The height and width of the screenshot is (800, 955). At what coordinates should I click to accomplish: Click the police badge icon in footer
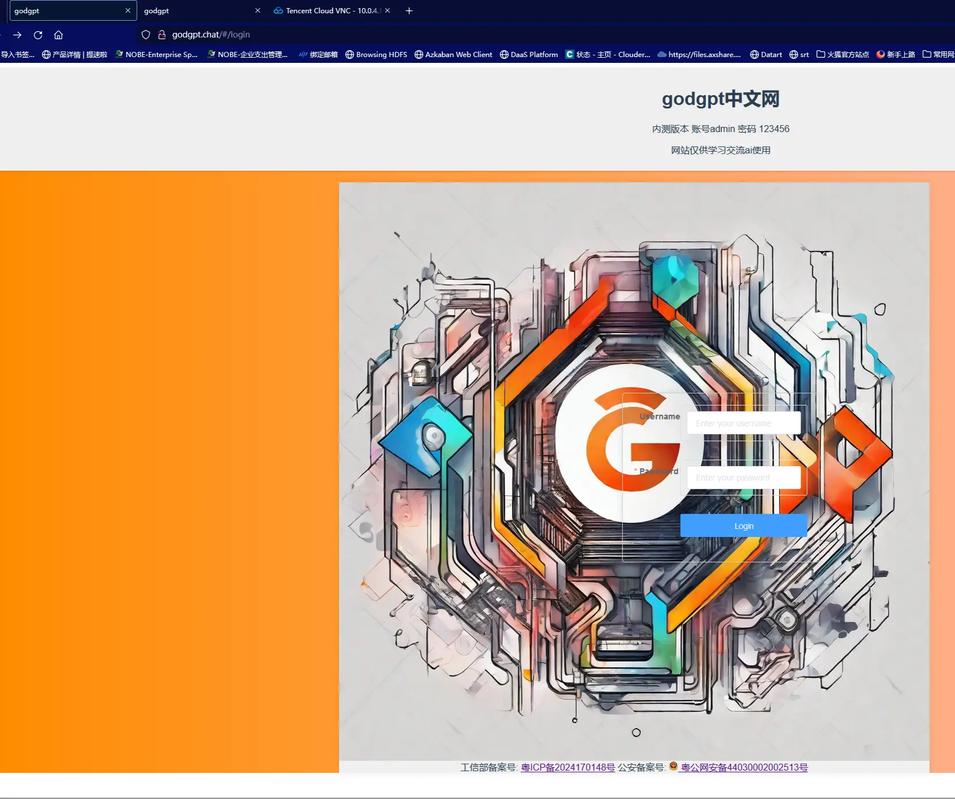point(673,766)
